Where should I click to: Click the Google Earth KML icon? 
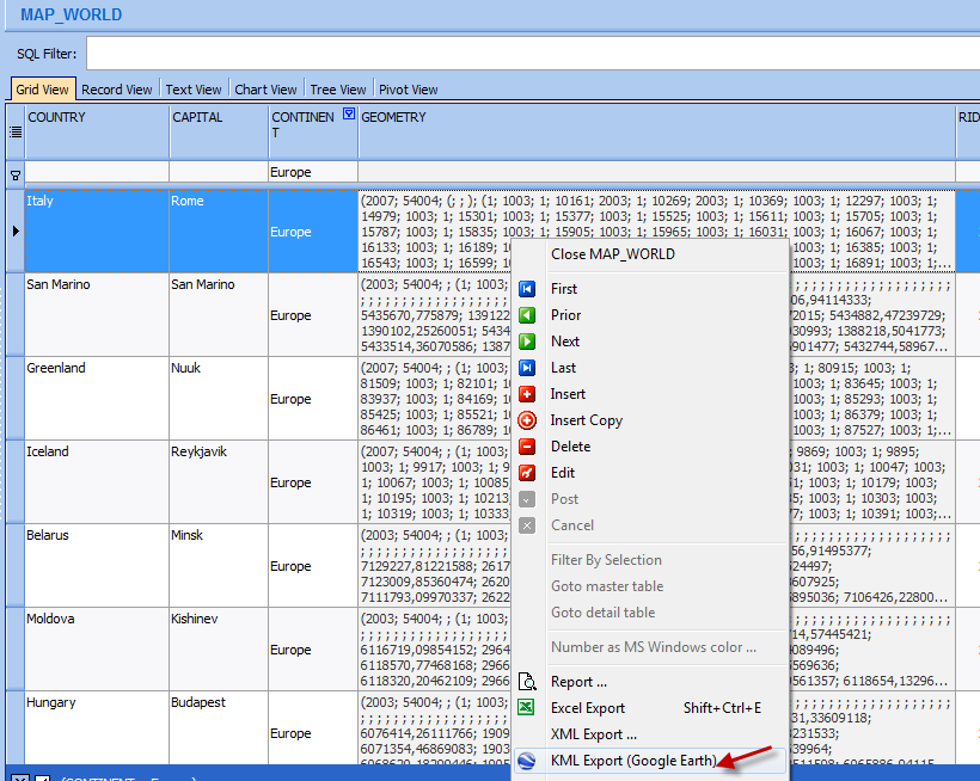coord(527,761)
